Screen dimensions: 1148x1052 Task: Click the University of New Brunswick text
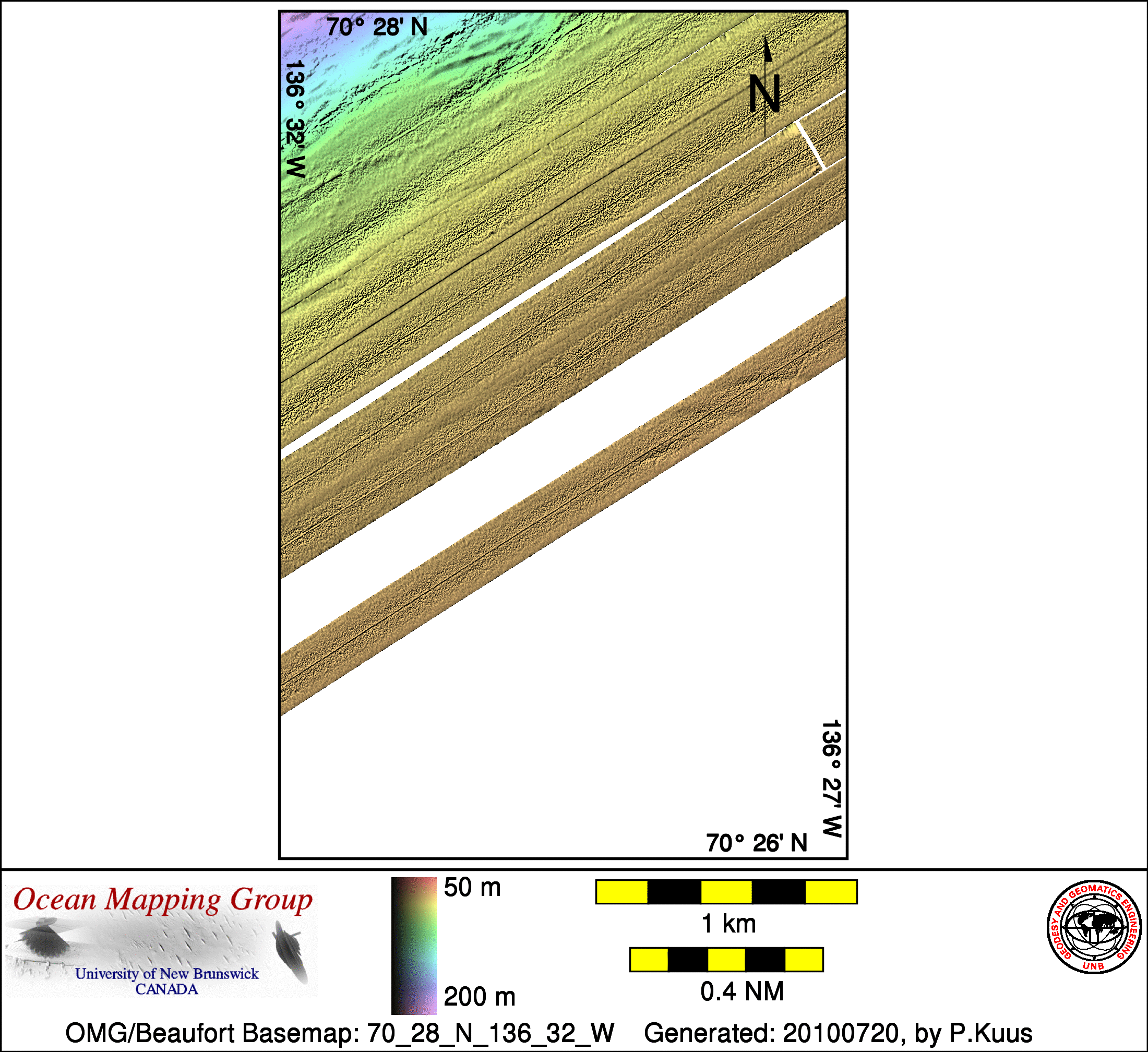pos(167,974)
